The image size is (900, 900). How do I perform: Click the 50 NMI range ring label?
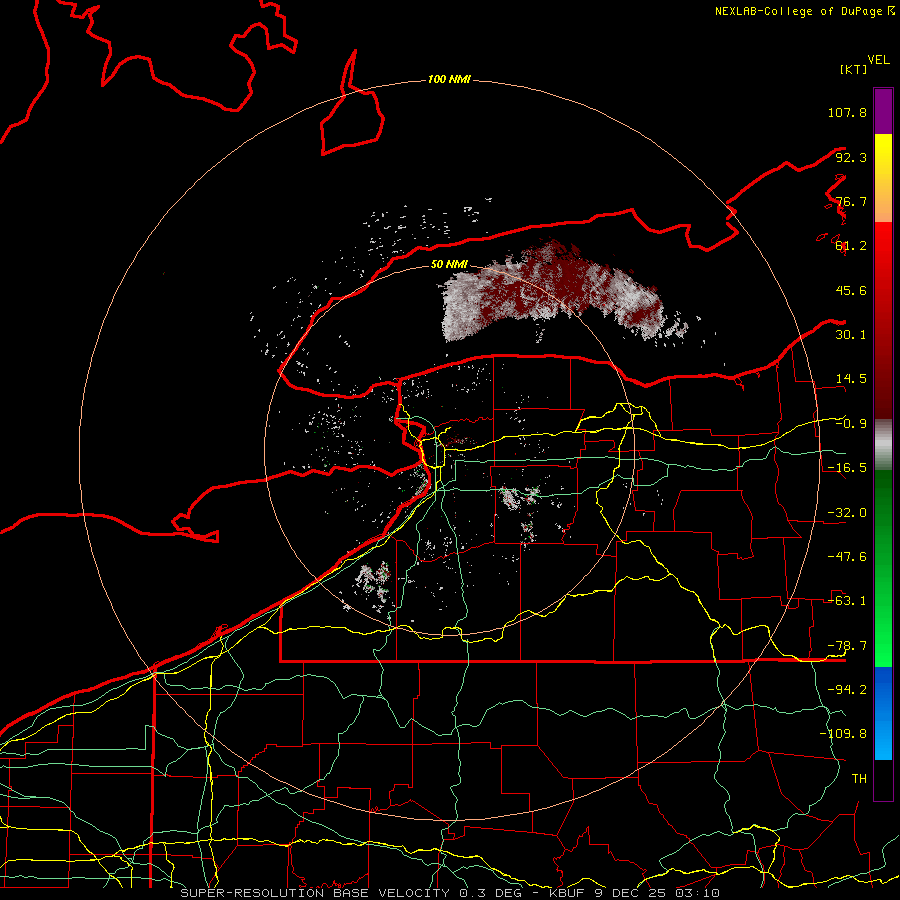tap(449, 264)
